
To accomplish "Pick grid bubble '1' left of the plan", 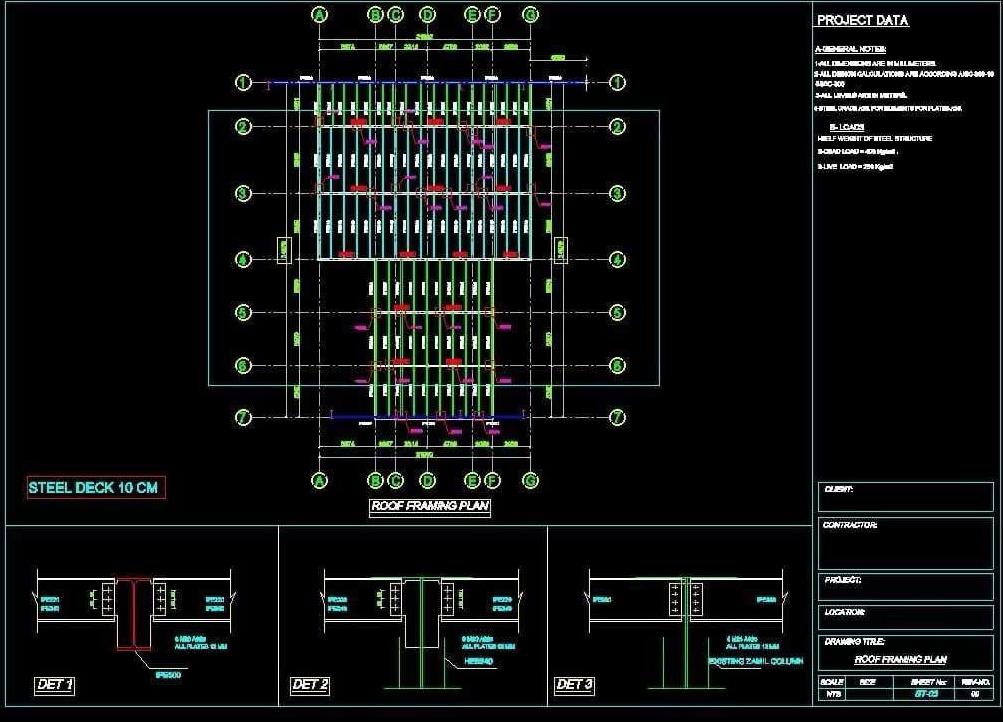I will 243,82.
